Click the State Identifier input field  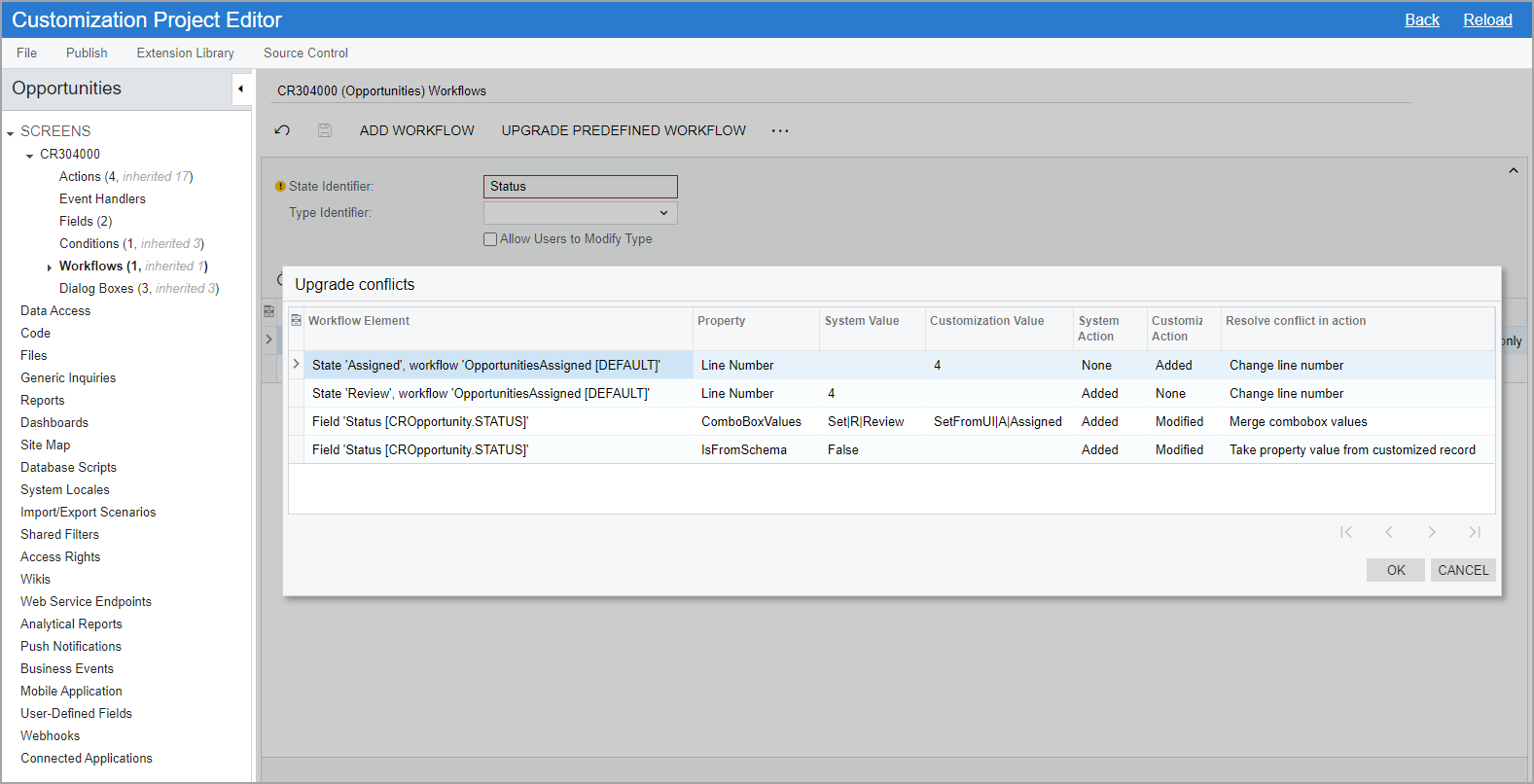click(x=580, y=187)
